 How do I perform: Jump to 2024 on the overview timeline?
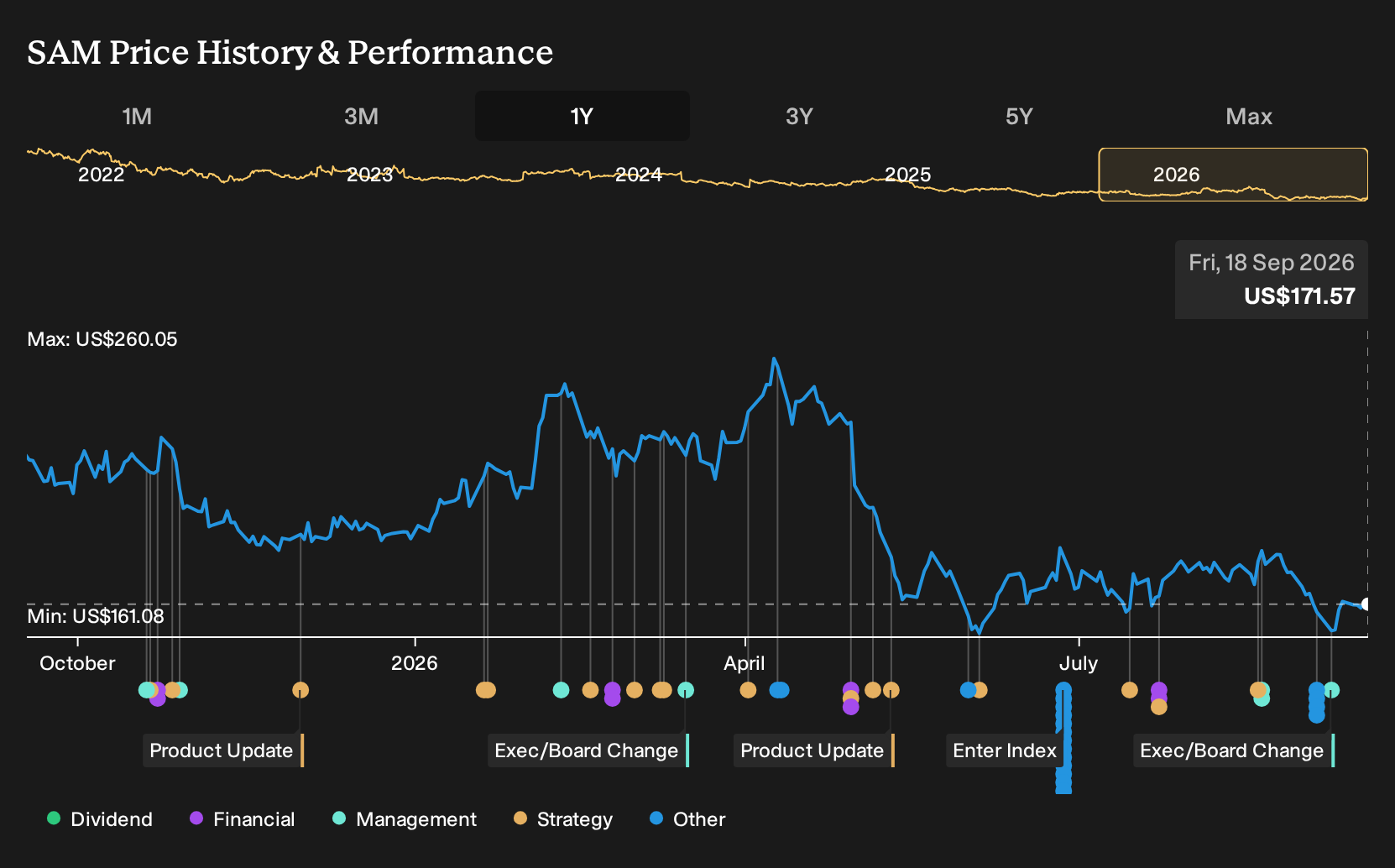[639, 175]
